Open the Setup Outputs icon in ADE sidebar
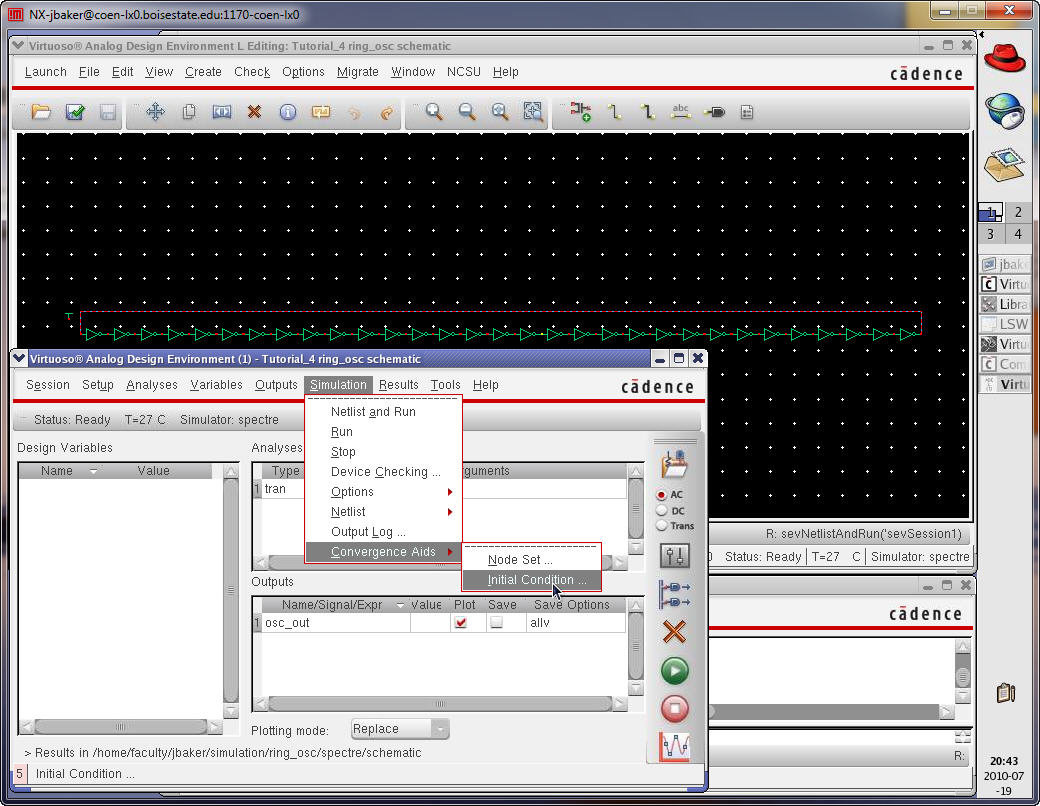 click(x=675, y=594)
